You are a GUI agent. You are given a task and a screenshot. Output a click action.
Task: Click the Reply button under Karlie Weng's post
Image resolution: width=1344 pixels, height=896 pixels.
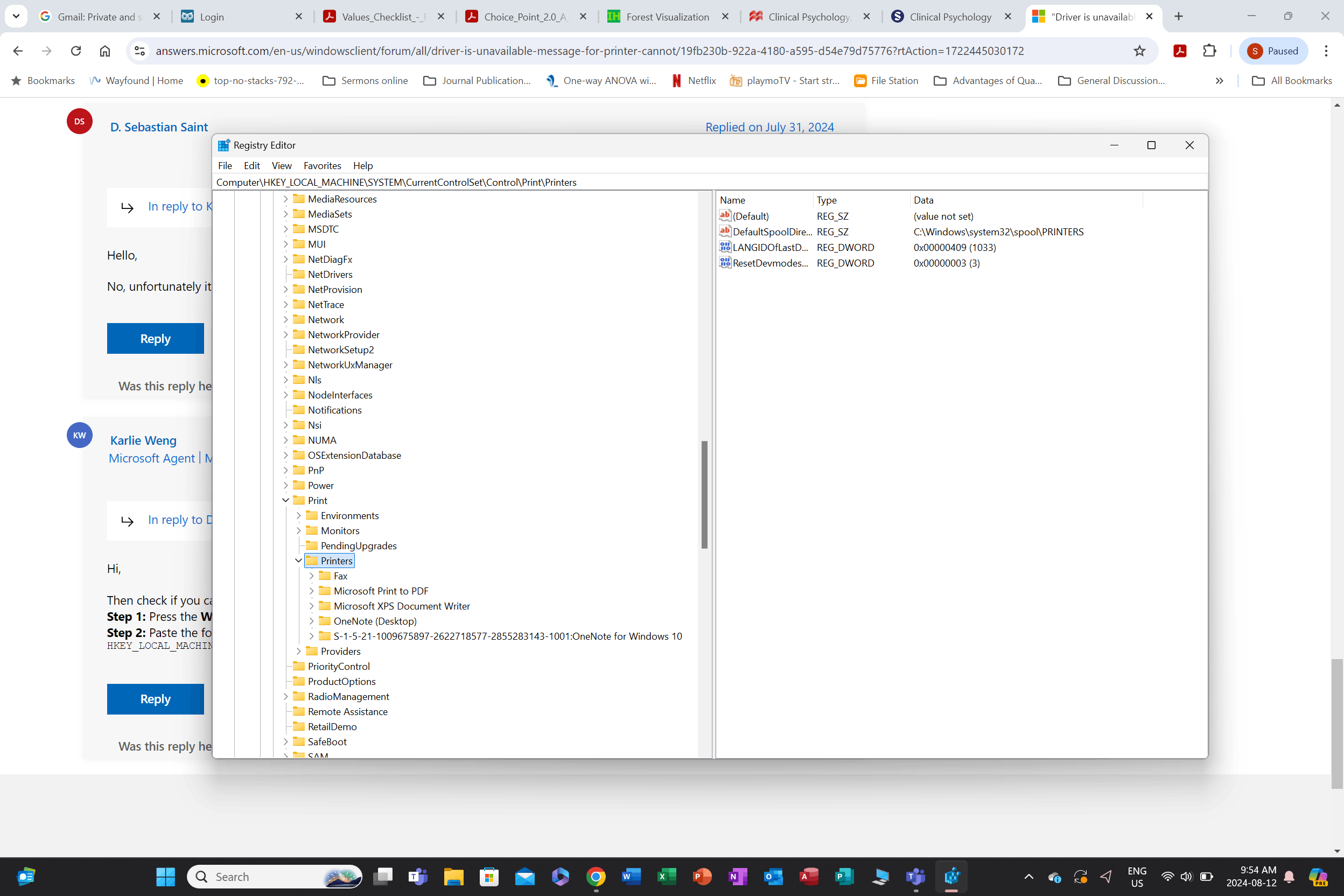coord(155,699)
